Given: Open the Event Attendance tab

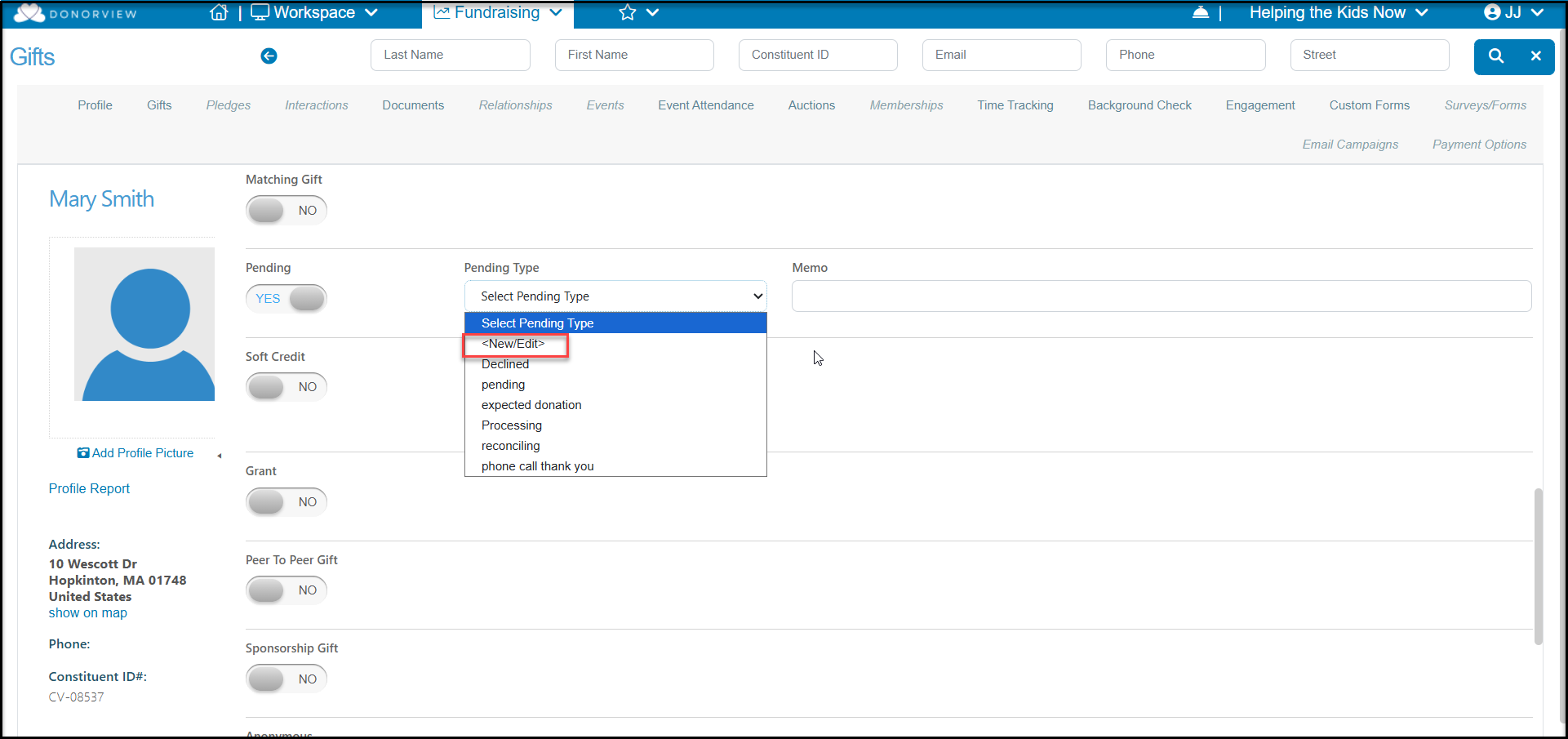Looking at the screenshot, I should (706, 105).
